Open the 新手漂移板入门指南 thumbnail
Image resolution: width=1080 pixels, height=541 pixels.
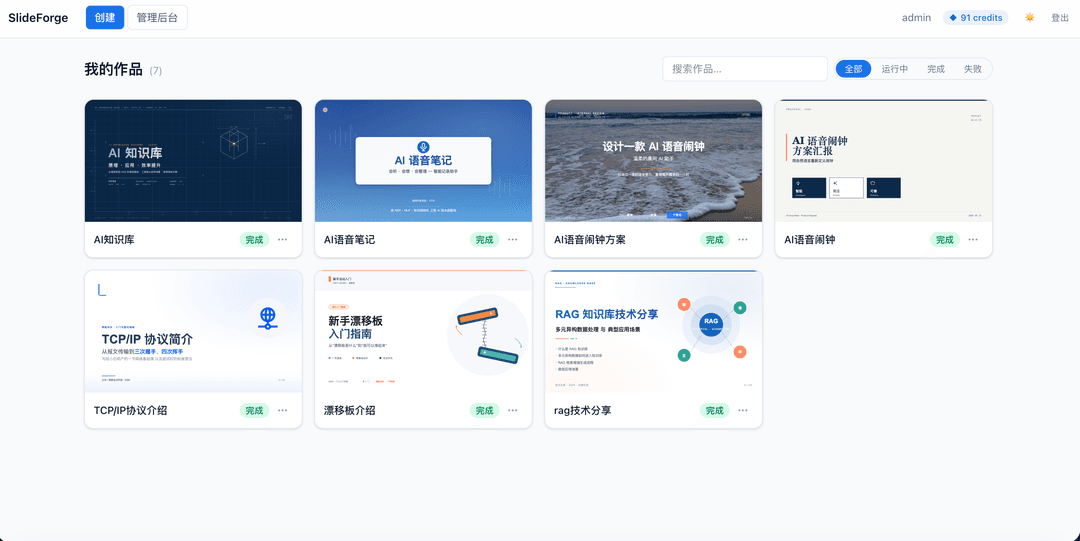click(423, 331)
